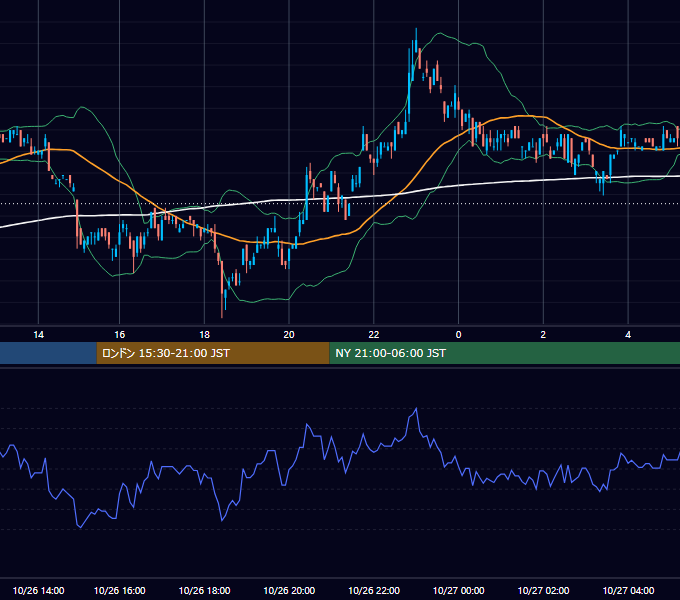Click the 0 hour axis label
Screen dimensions: 680x600
coord(458,335)
